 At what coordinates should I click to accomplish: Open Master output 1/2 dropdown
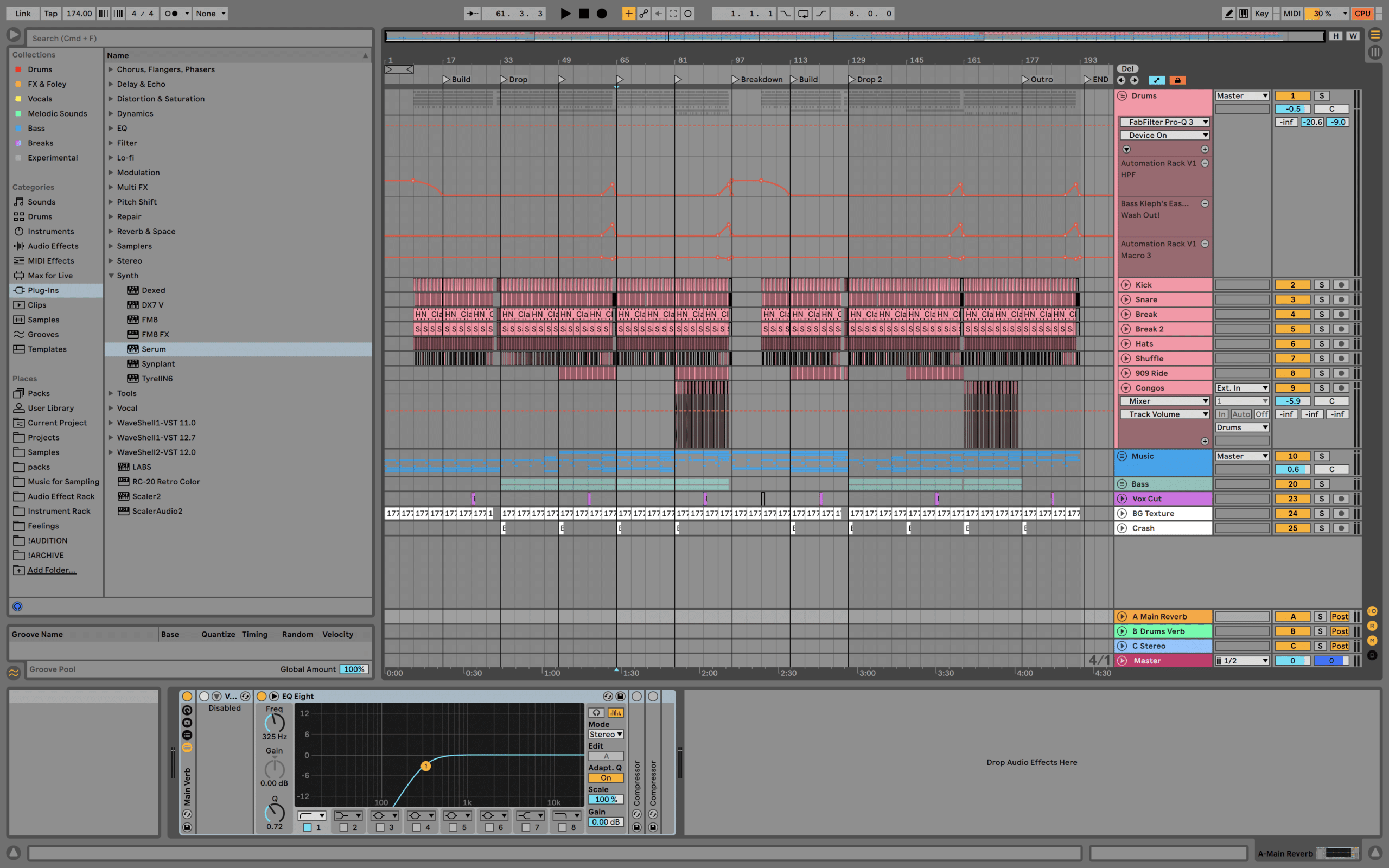1242,661
